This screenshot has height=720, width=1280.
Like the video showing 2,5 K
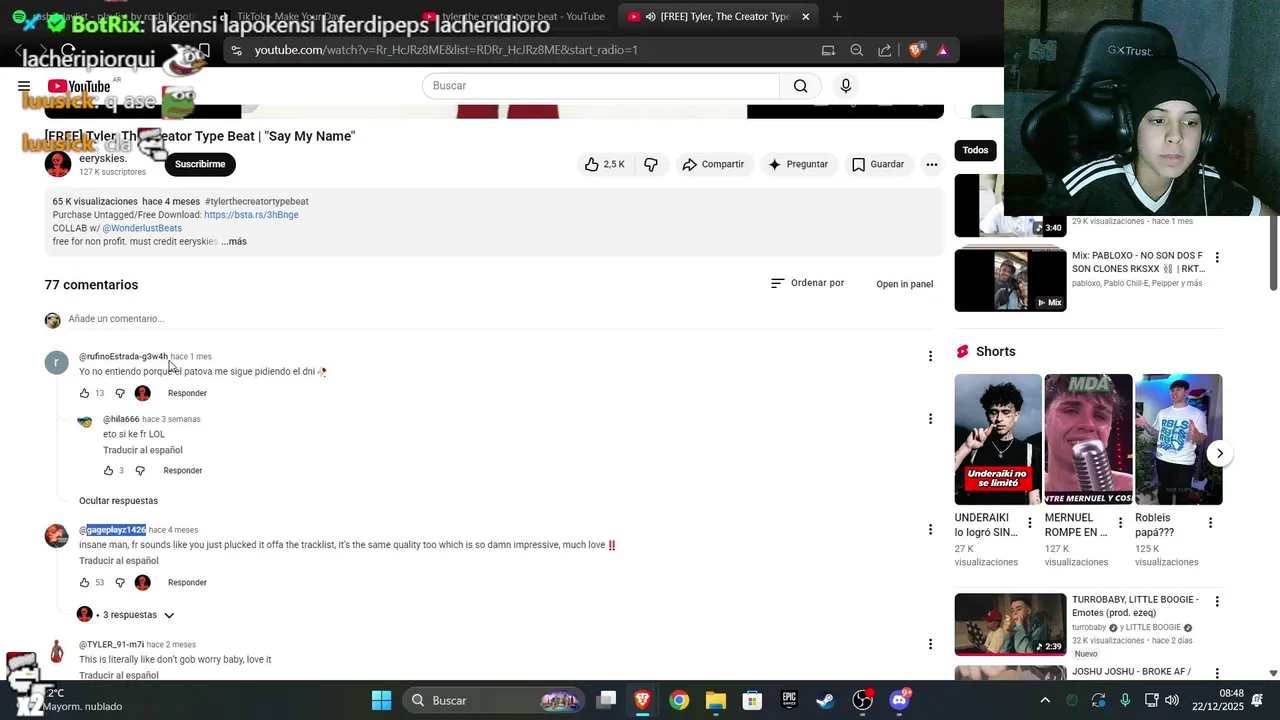coord(605,164)
